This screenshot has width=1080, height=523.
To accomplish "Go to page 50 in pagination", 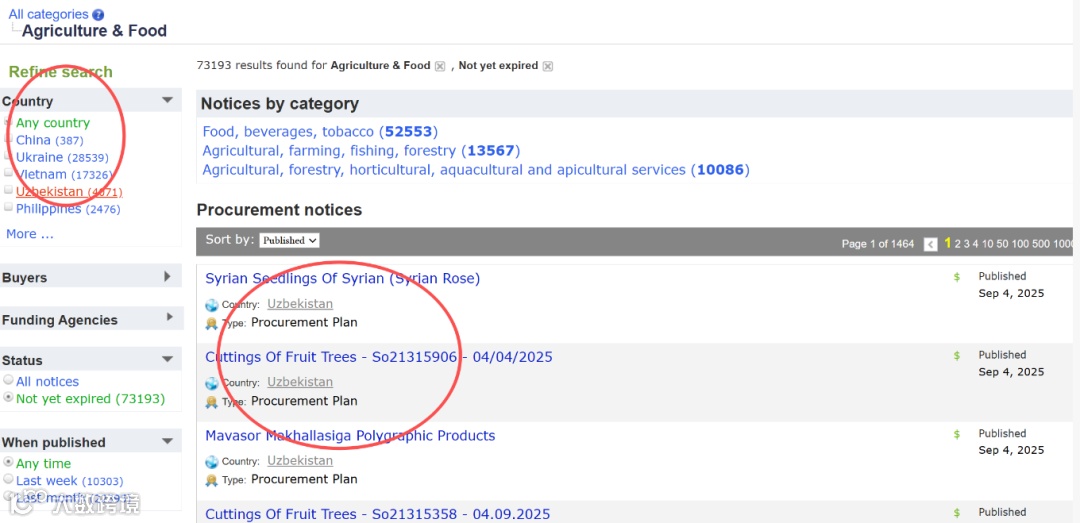I will pyautogui.click(x=1003, y=244).
